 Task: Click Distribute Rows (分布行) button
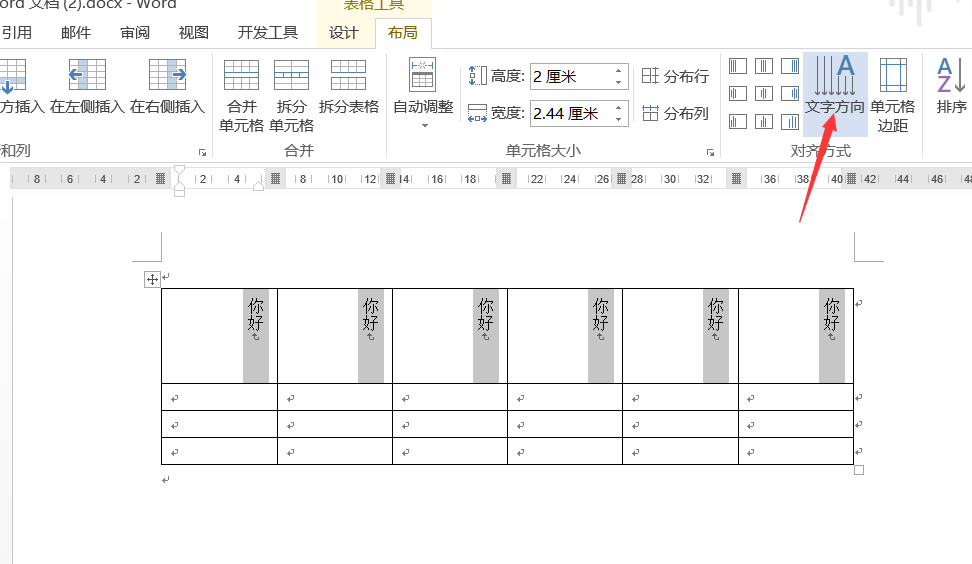675,76
